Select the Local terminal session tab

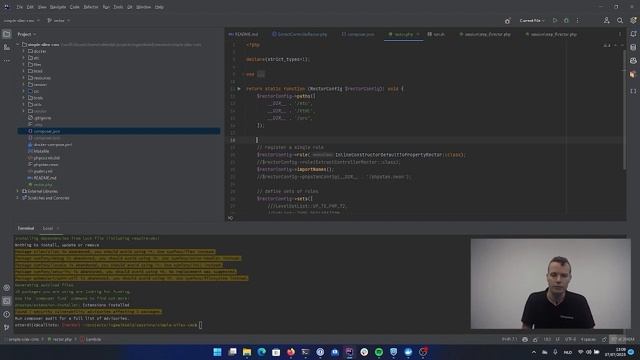point(48,228)
